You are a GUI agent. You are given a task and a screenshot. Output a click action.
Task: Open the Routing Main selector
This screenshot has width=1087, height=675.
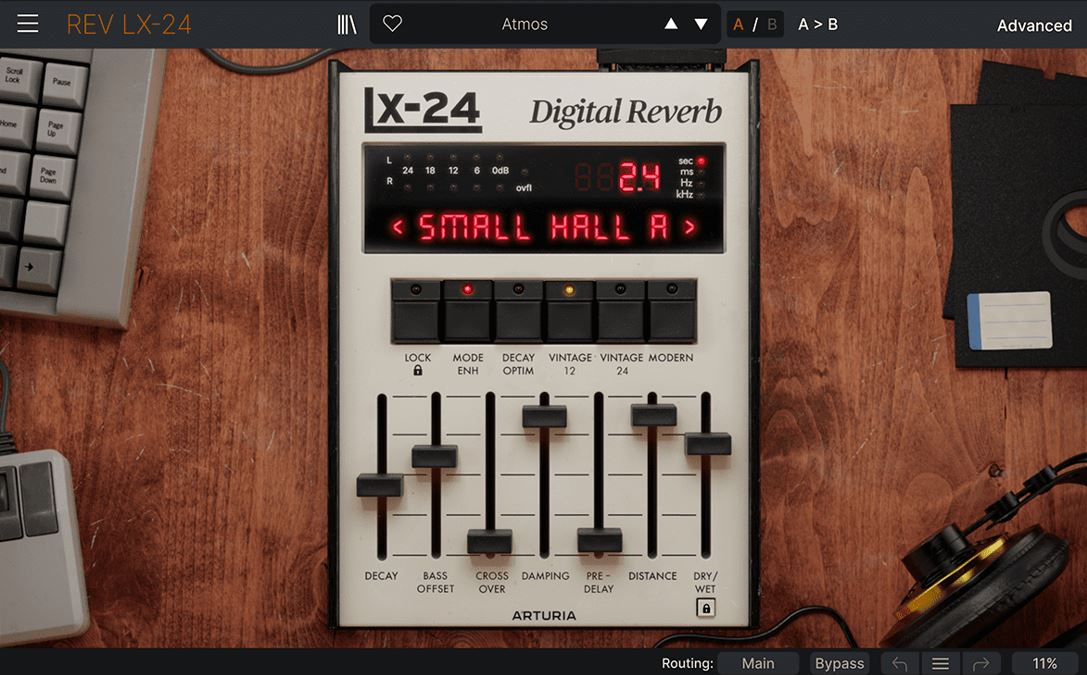pos(758,663)
